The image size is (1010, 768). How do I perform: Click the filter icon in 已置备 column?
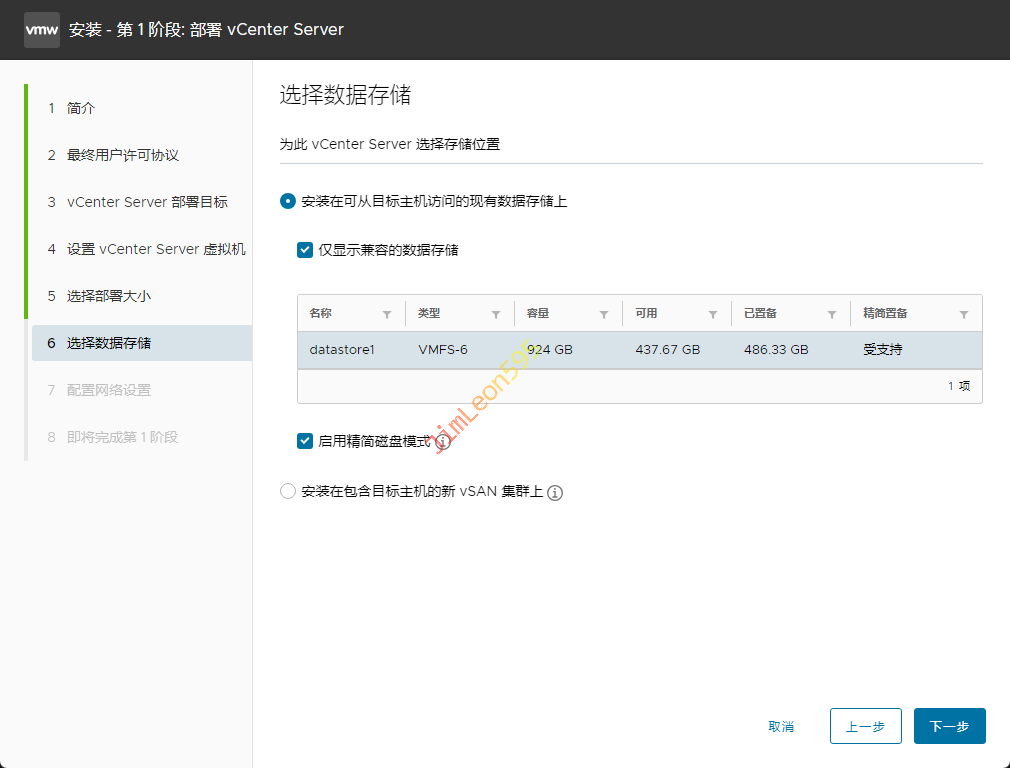pos(832,314)
